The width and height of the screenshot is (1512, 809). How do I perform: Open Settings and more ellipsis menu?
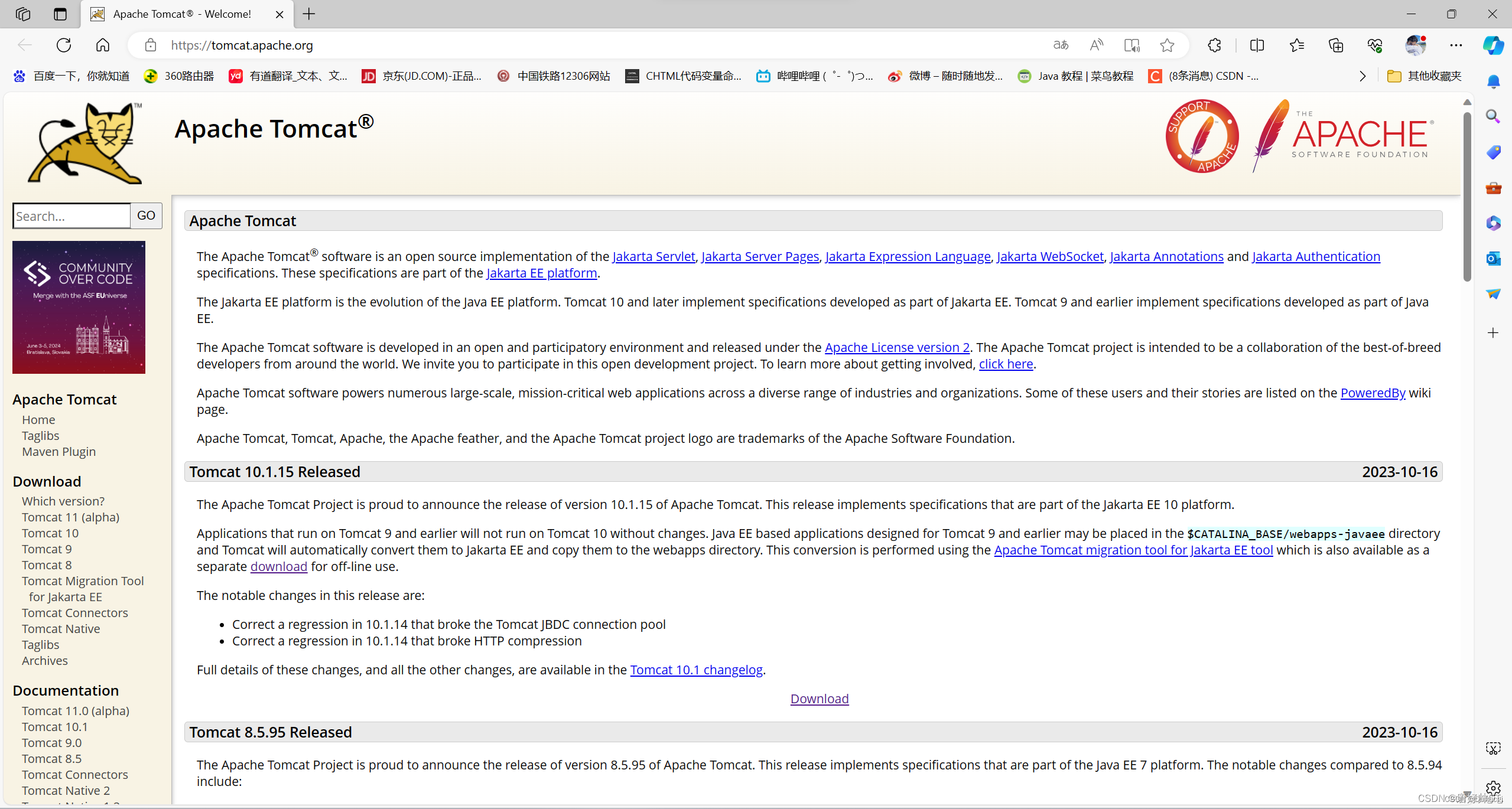point(1456,45)
